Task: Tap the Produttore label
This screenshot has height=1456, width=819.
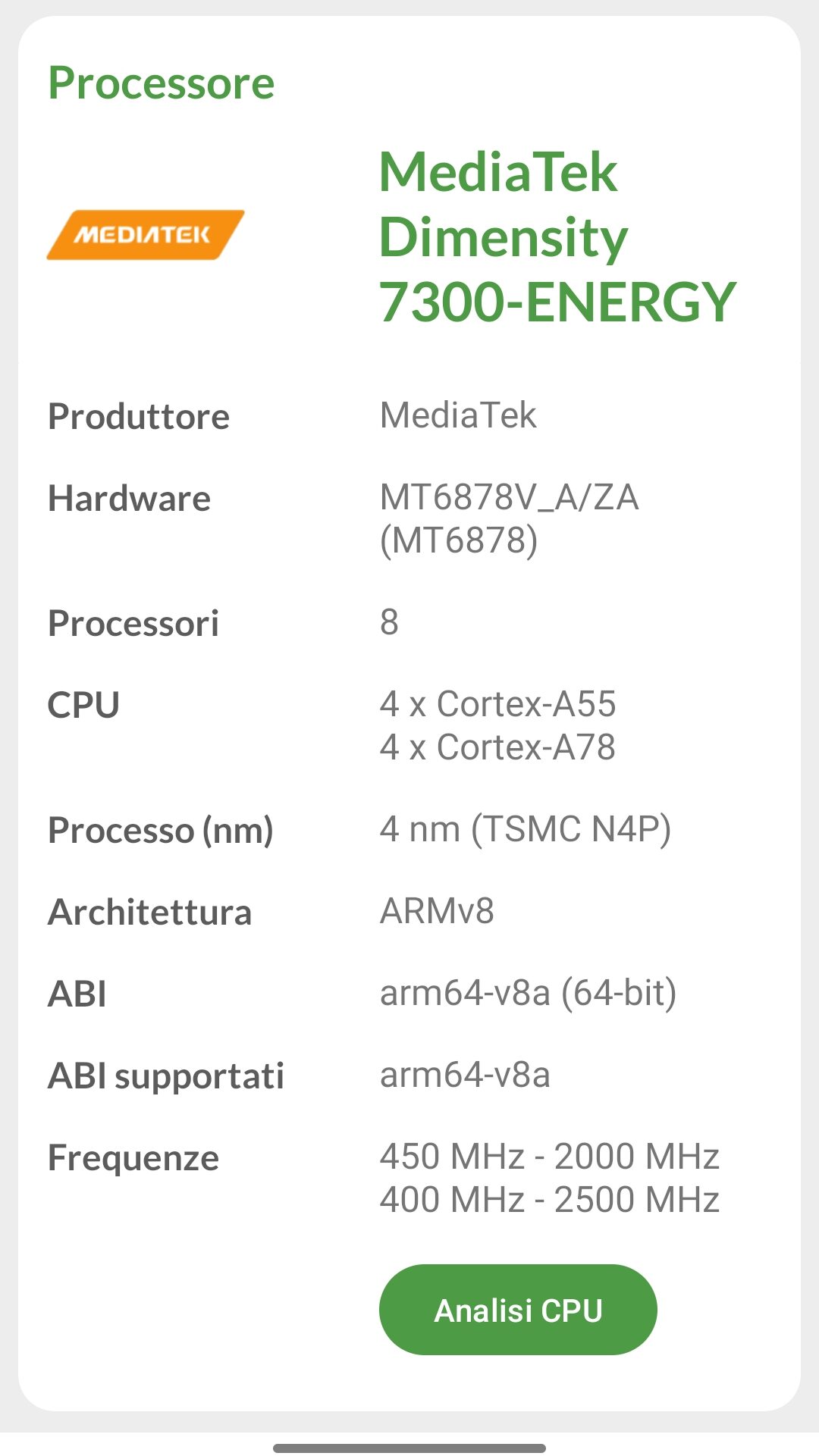Action: pos(139,417)
